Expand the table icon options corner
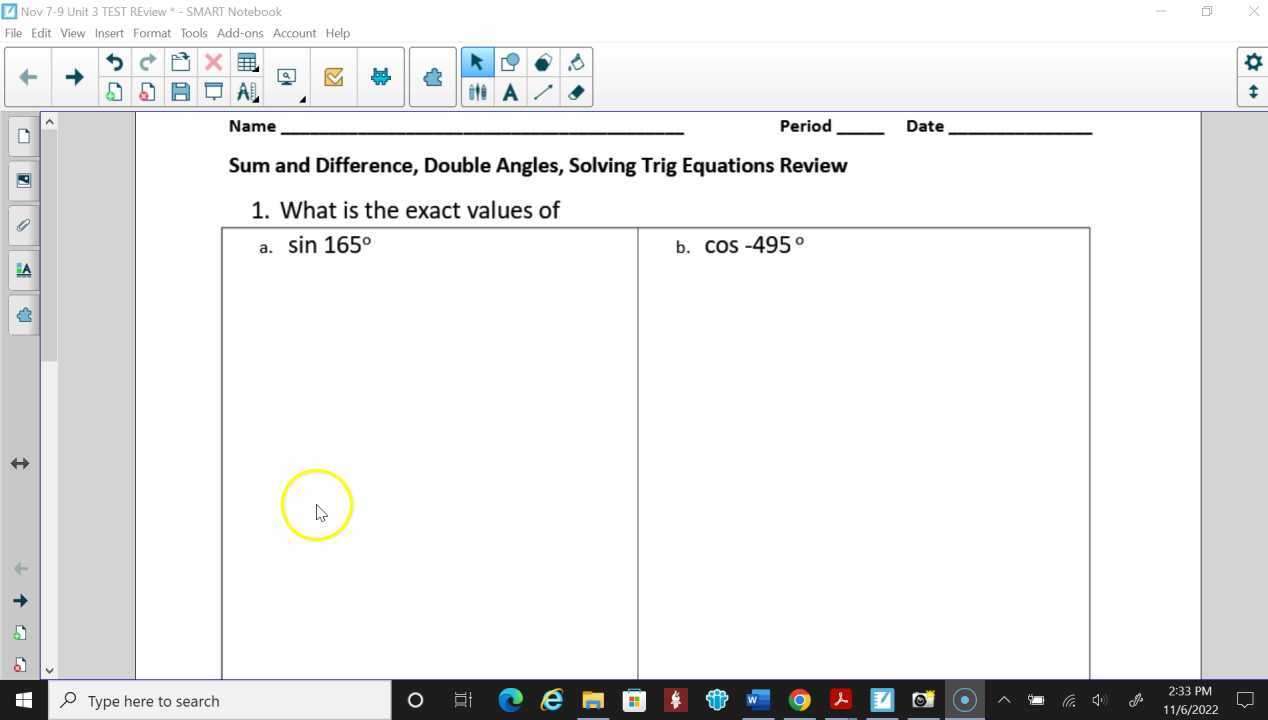The width and height of the screenshot is (1268, 720). tap(255, 69)
